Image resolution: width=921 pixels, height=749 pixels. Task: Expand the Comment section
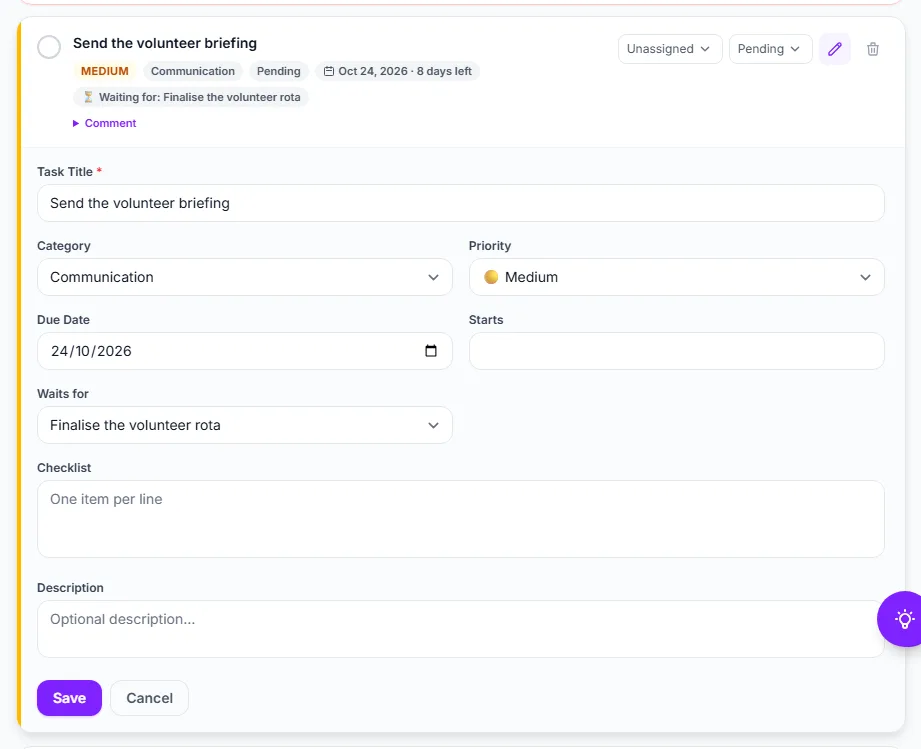(x=105, y=123)
